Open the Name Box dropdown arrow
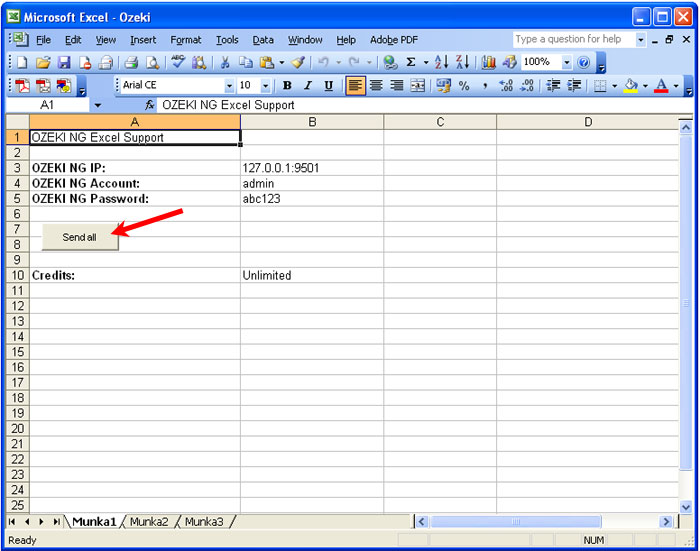700x551 pixels. [97, 106]
